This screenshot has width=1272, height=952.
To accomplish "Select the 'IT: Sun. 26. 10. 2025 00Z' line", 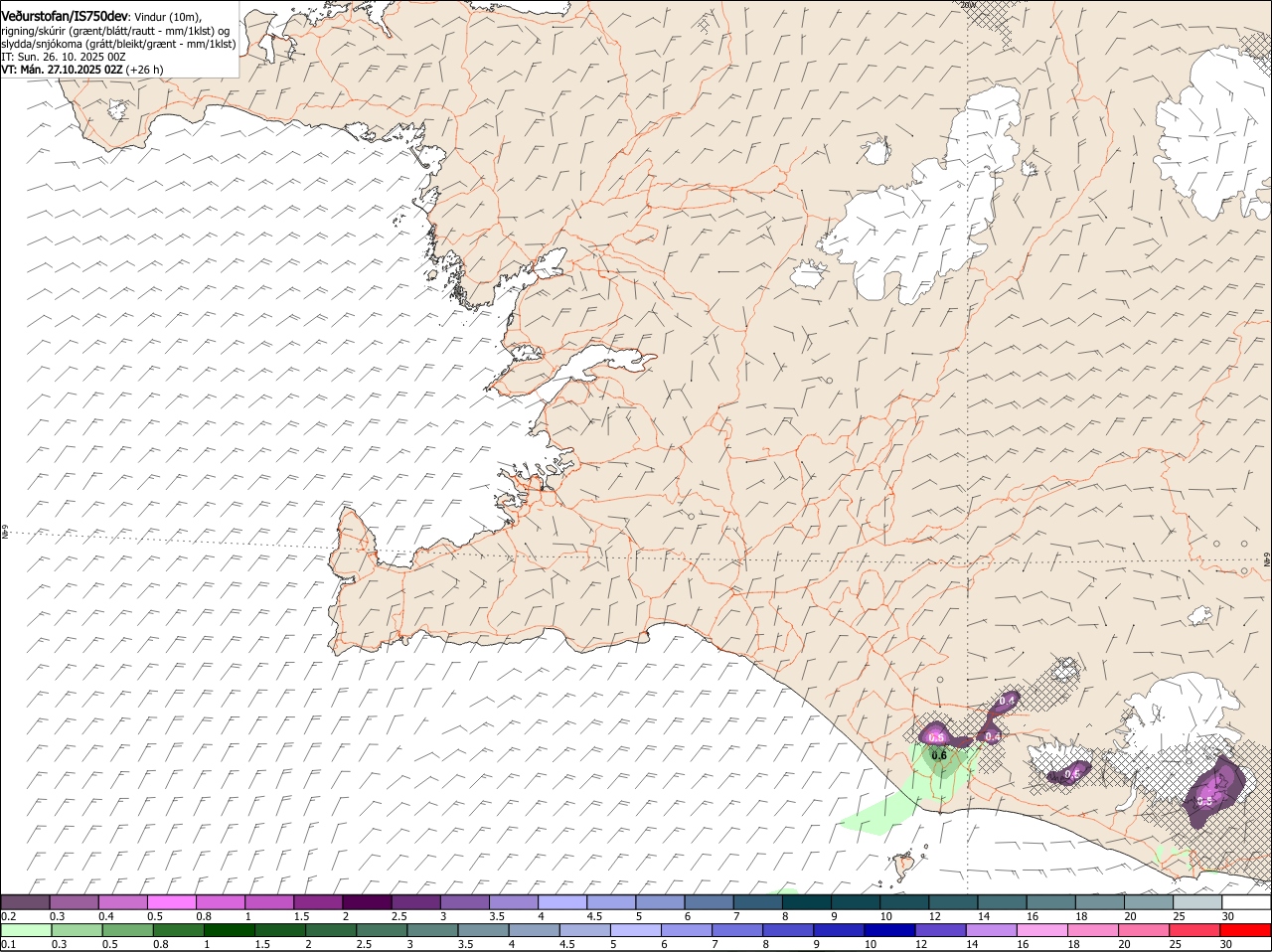I will coord(64,57).
